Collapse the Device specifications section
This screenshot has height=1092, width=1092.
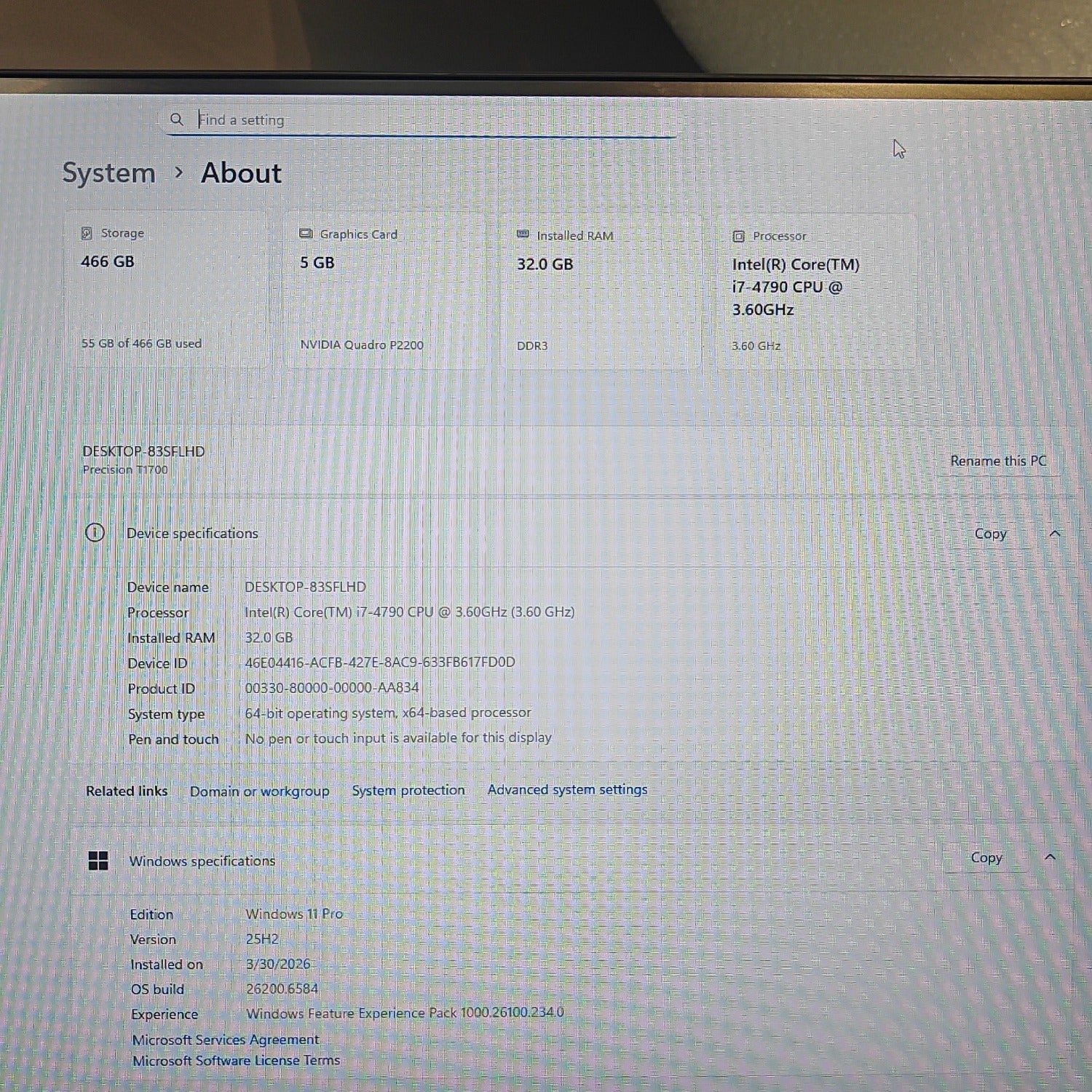pos(1055,534)
